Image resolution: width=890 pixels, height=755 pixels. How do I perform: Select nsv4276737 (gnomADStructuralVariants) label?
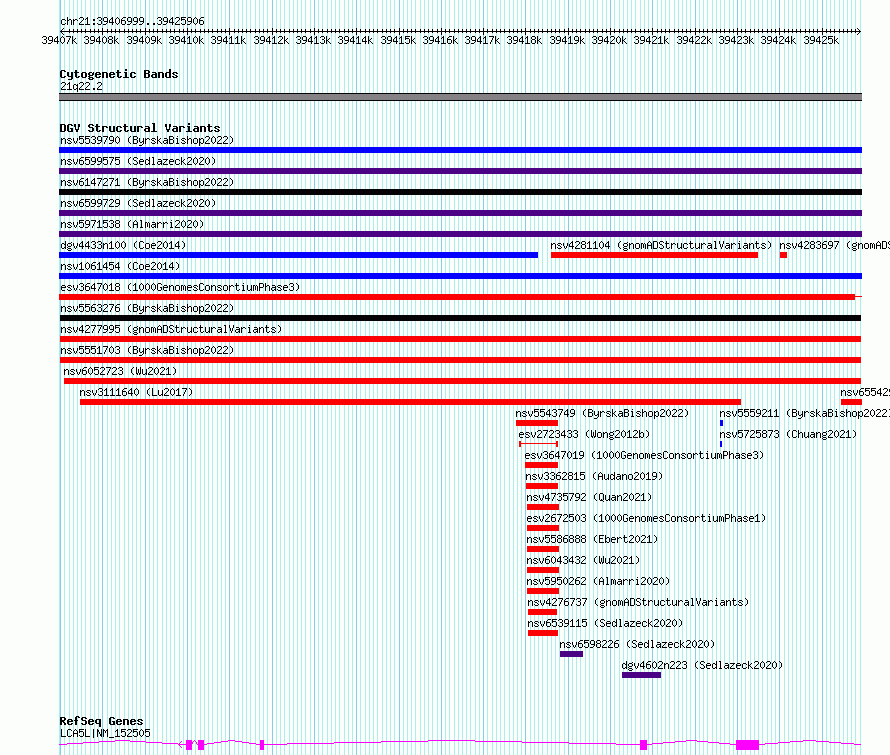638,602
